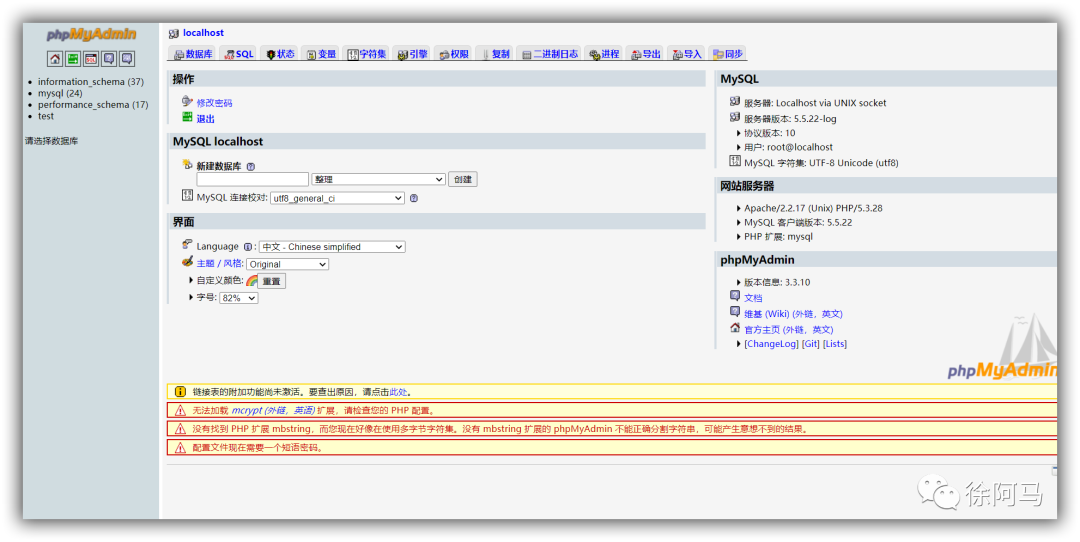Click the new database icon beside 新建数据库
The height and width of the screenshot is (542, 1080).
pos(187,165)
